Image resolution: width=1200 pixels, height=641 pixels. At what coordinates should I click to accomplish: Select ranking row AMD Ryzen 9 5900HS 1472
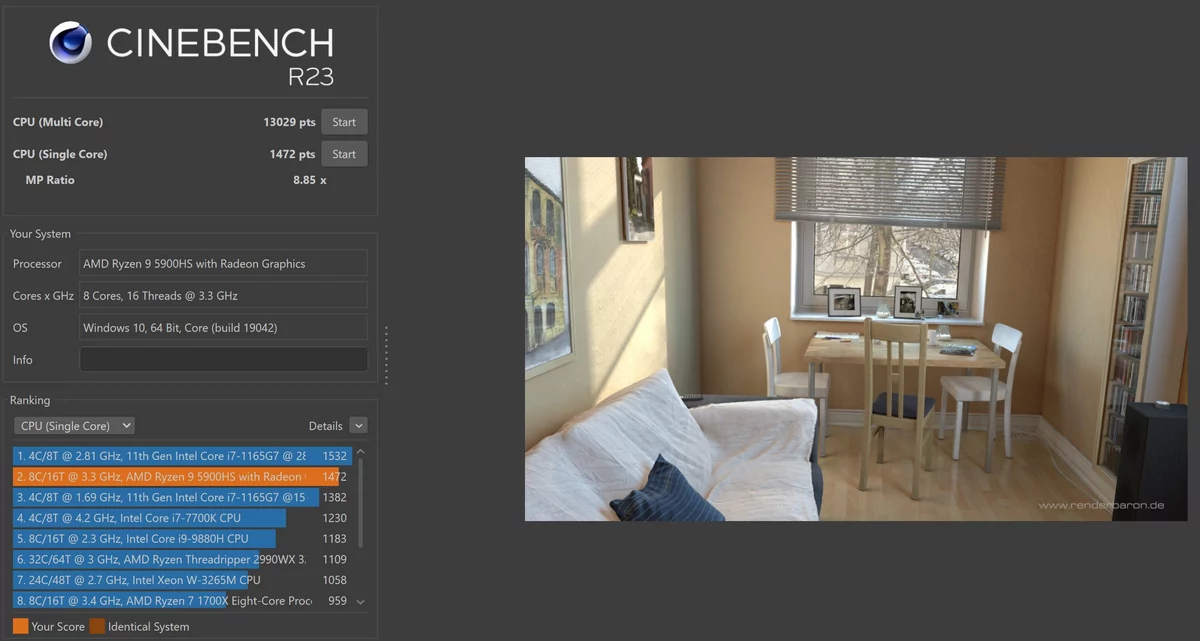point(182,477)
